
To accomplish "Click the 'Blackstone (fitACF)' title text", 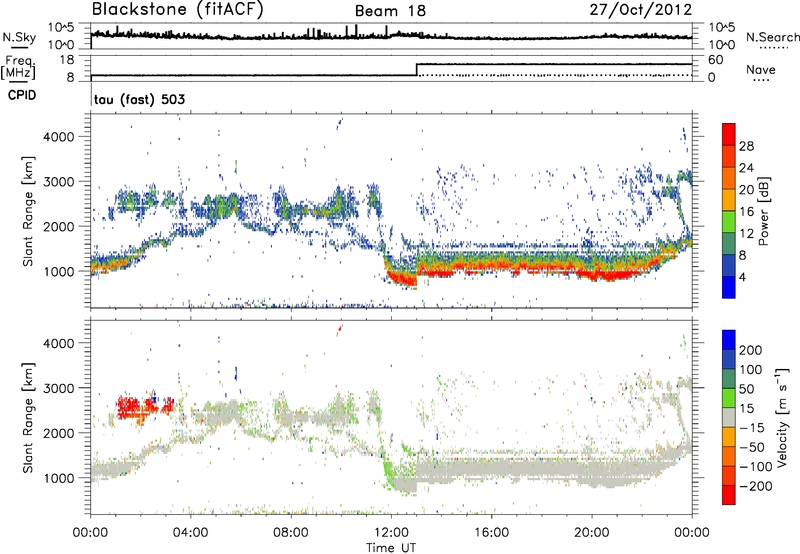I will [177, 10].
